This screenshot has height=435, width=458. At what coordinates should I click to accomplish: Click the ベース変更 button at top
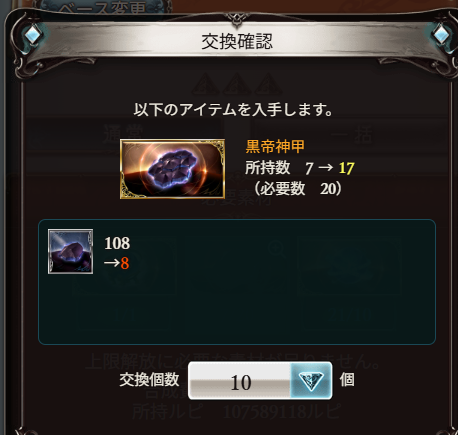[102, 7]
